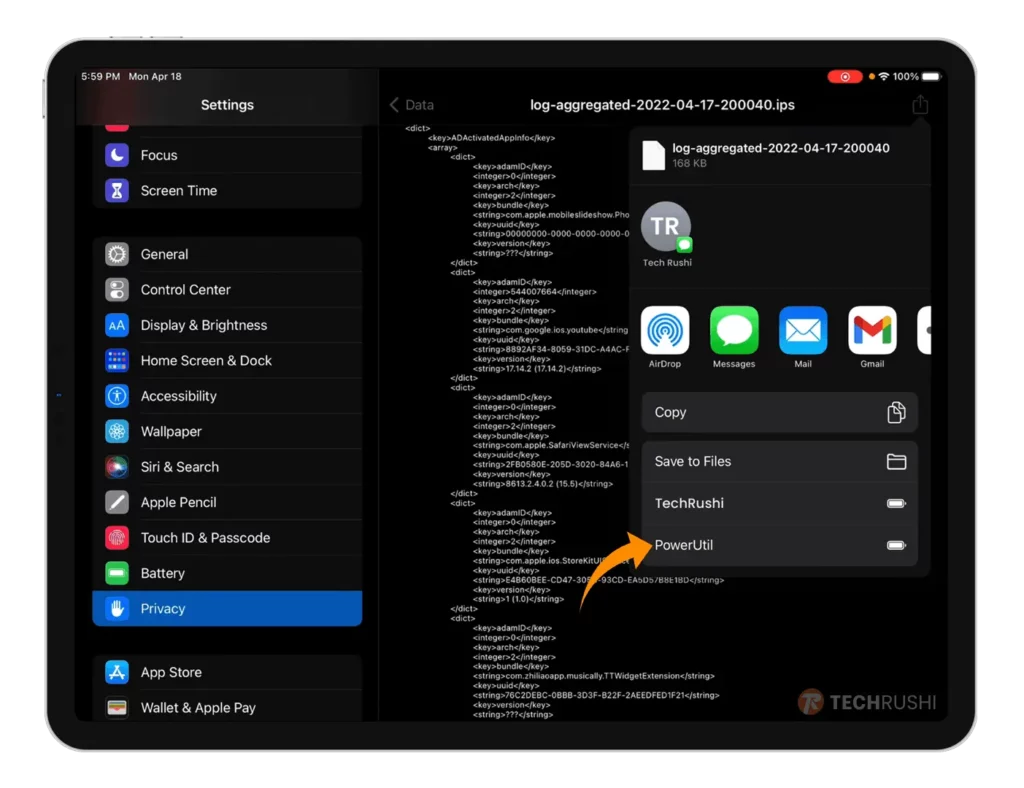
Task: Open App Store settings row
Action: [227, 672]
